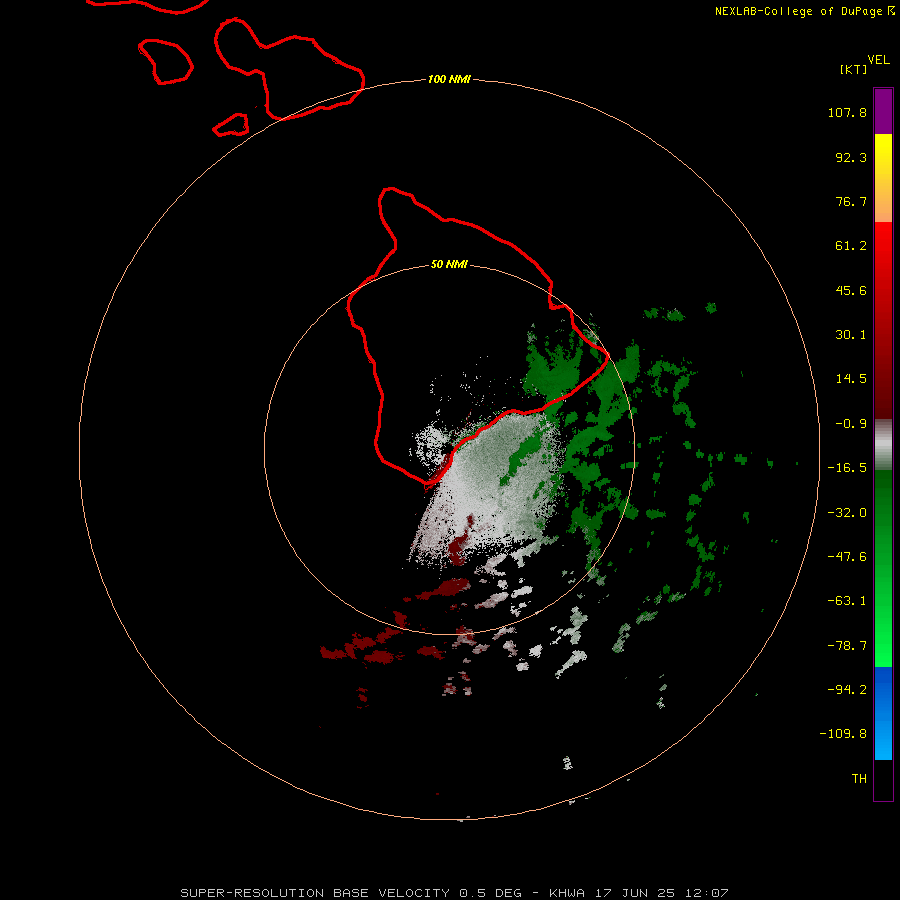Click the 14.5 velocity scale value
The width and height of the screenshot is (900, 900).
coord(851,379)
